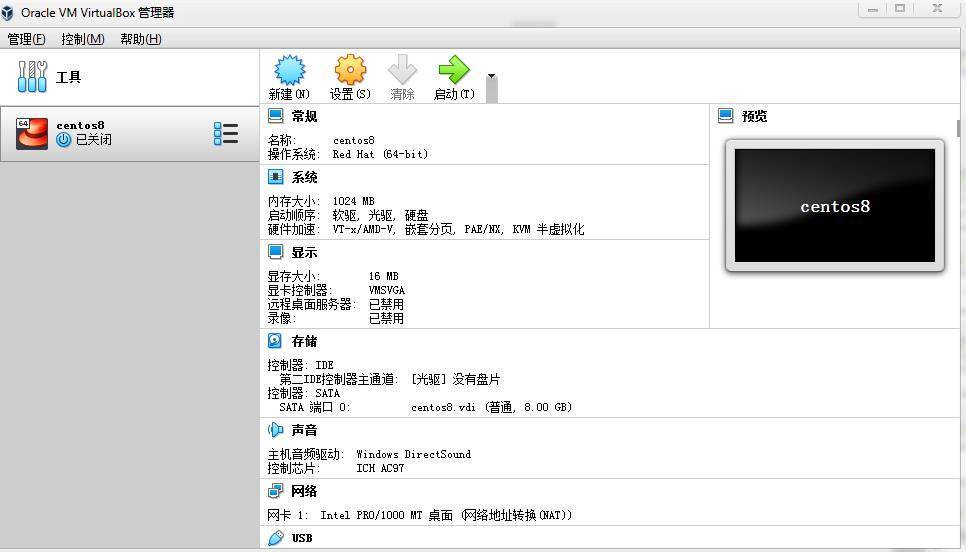The width and height of the screenshot is (966, 552).
Task: Open the 系统 System settings heading
Action: (x=304, y=177)
